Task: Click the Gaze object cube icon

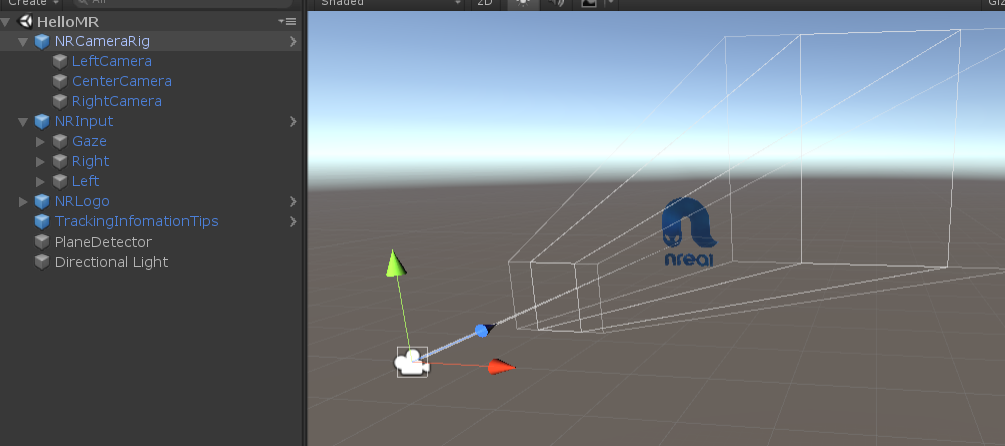Action: point(60,141)
